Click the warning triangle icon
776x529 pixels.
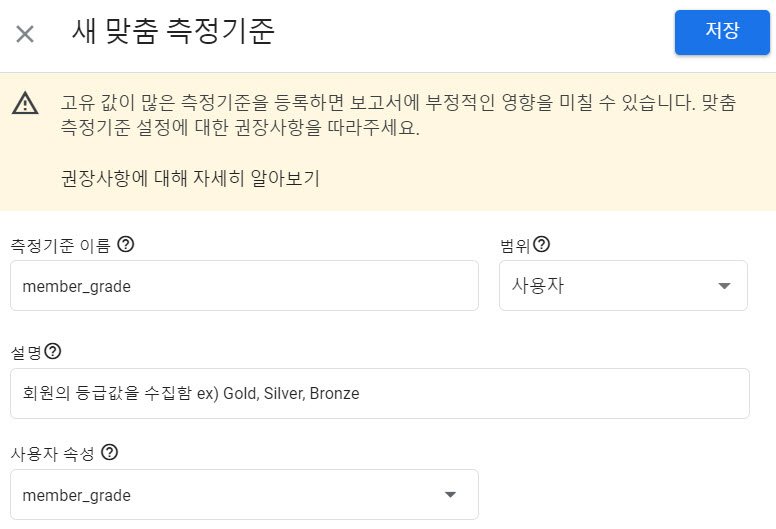click(x=25, y=104)
